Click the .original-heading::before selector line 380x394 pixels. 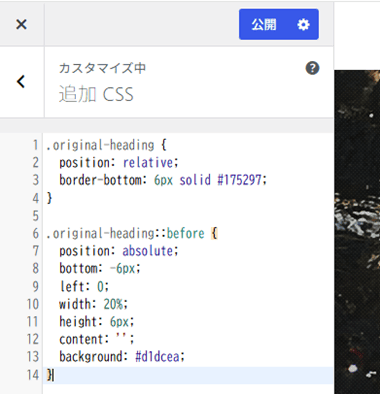pos(132,233)
